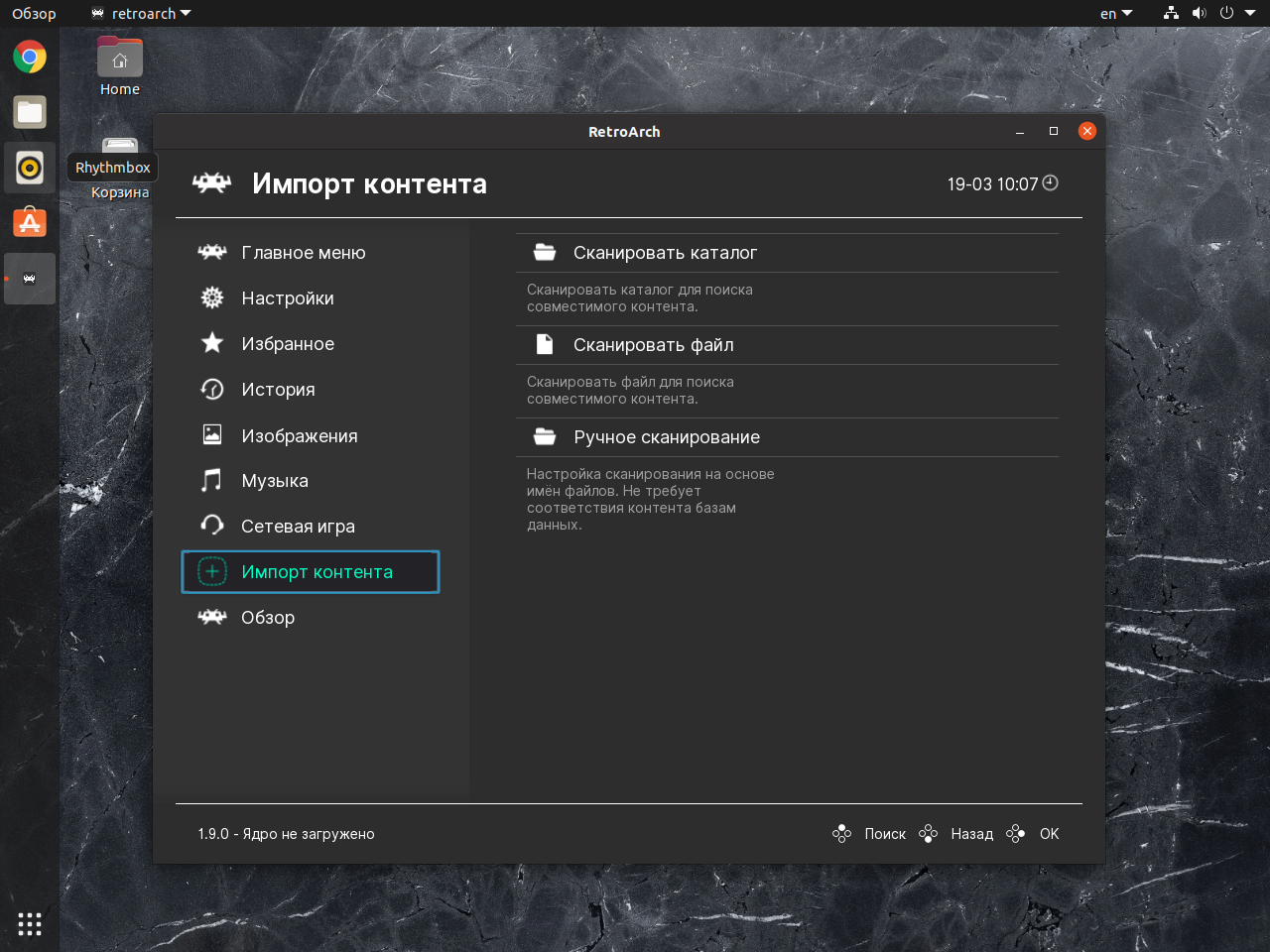Select the highlighted Импорт контента entry
The height and width of the screenshot is (952, 1270).
click(x=311, y=572)
